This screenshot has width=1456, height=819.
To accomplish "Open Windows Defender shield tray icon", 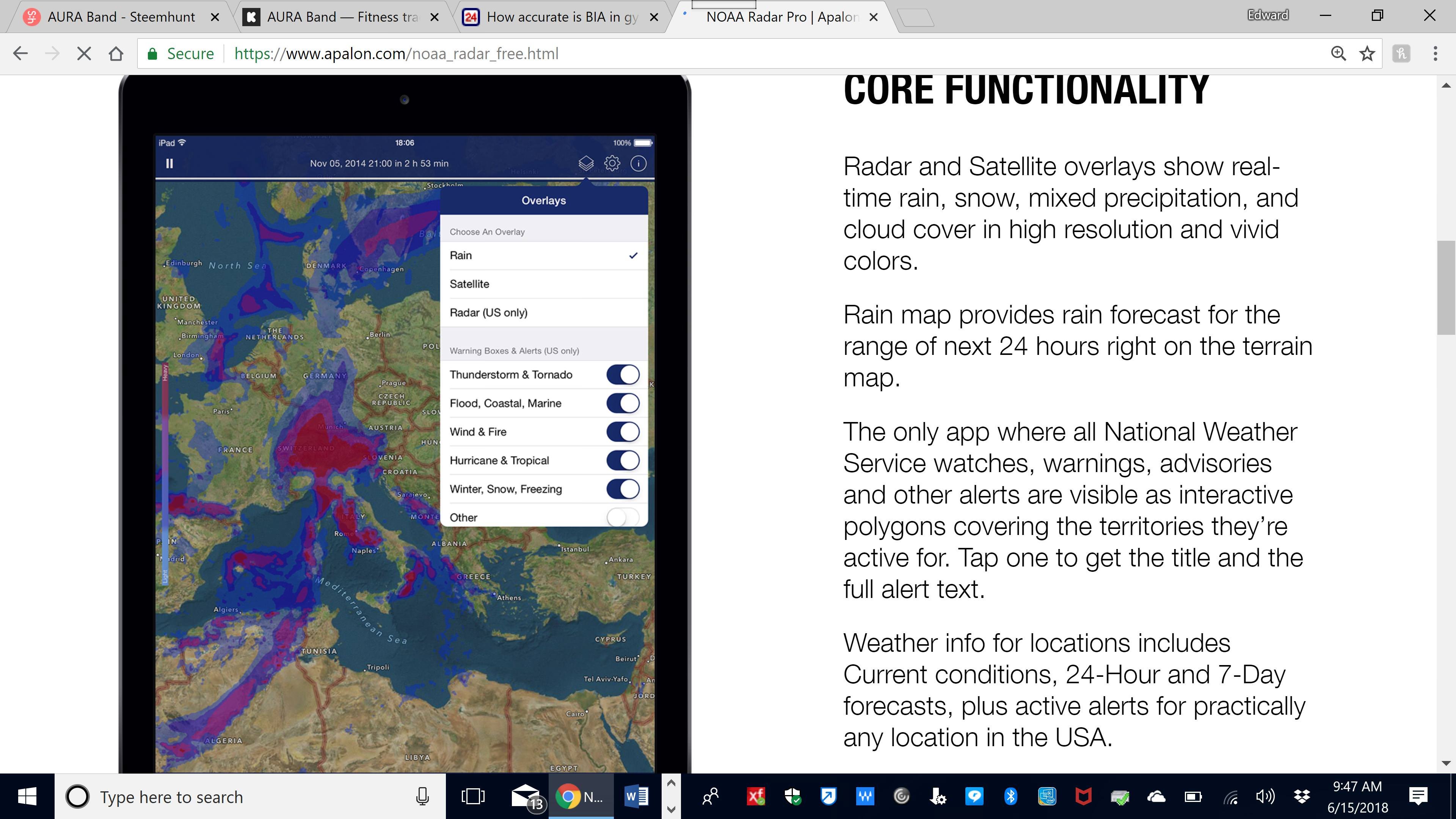I will point(792,797).
